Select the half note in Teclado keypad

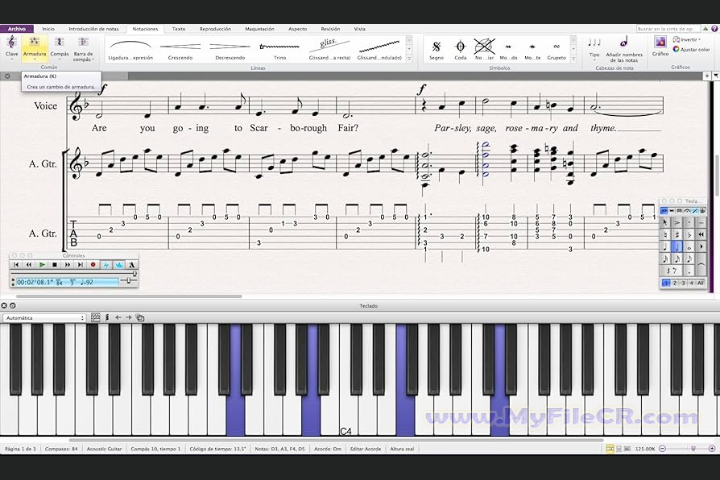click(677, 247)
